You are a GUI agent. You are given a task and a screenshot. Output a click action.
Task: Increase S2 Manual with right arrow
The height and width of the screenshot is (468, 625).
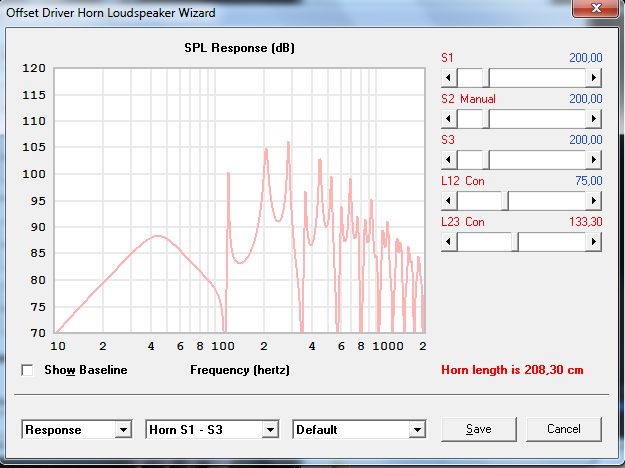point(594,119)
